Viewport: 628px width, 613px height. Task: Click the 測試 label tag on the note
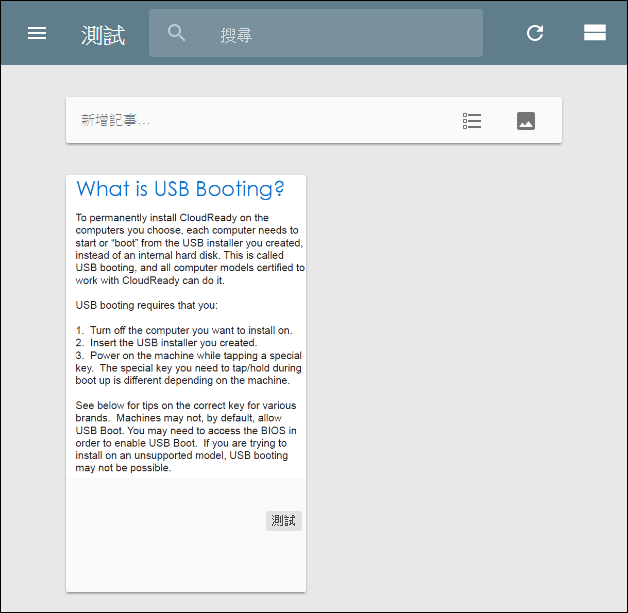click(284, 521)
